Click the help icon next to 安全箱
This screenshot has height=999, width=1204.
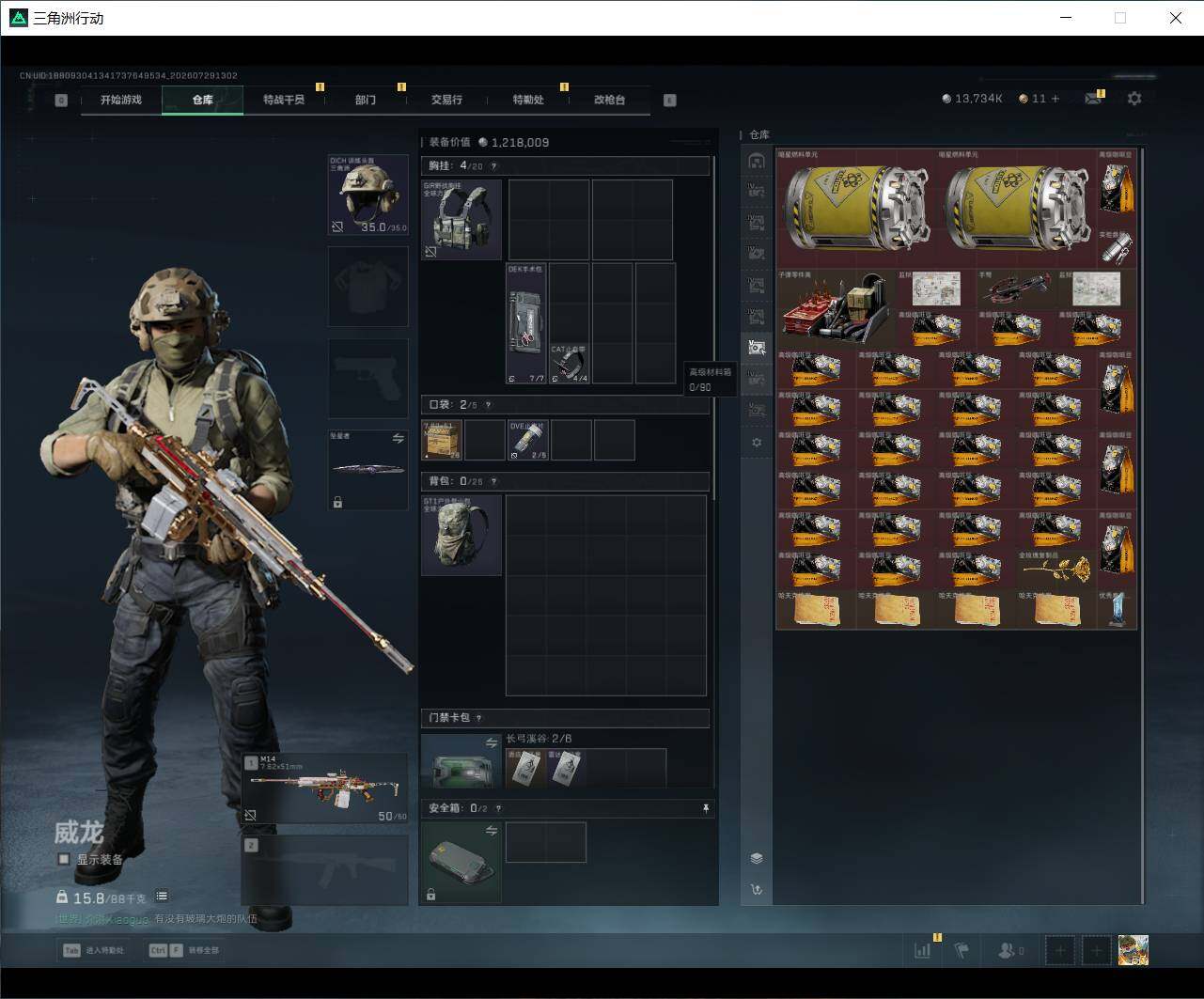click(x=498, y=808)
